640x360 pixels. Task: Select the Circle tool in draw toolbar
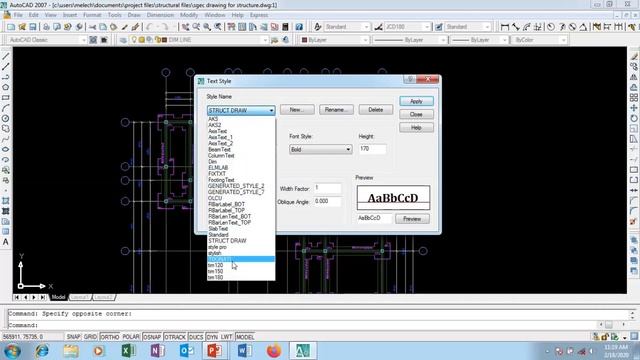click(6, 119)
